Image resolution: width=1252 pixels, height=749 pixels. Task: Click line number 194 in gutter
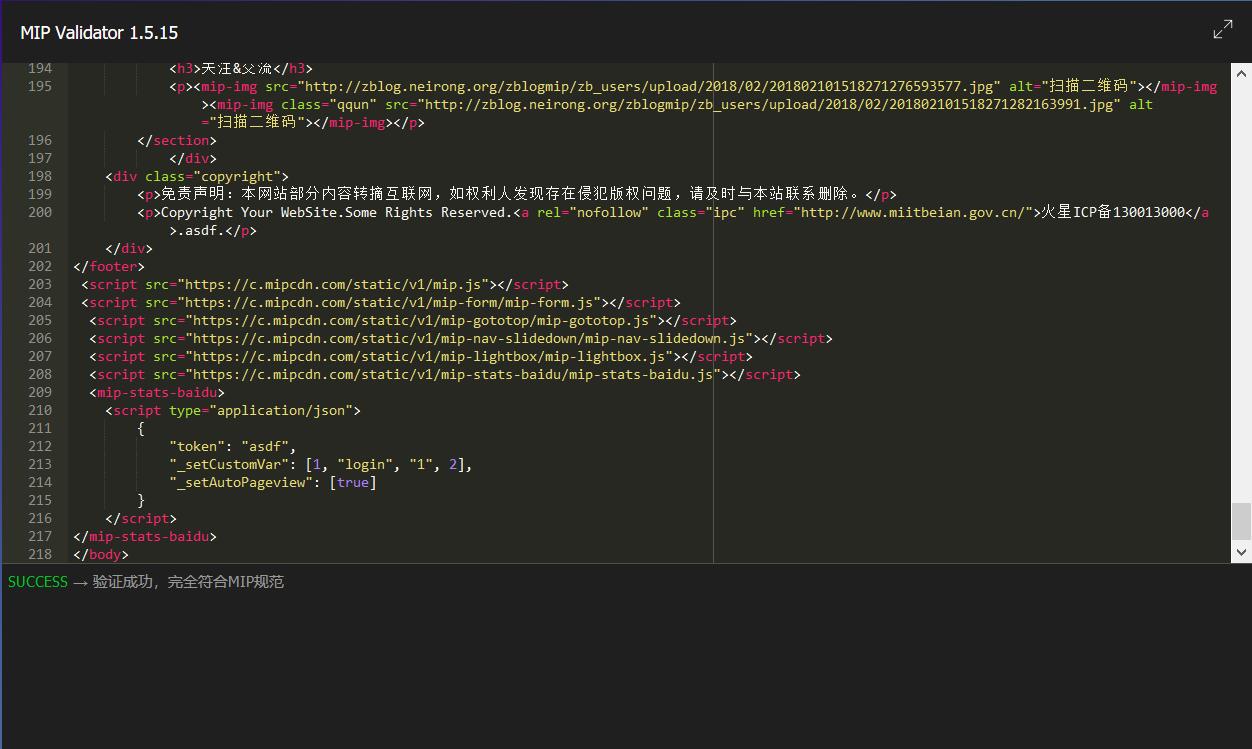(40, 69)
